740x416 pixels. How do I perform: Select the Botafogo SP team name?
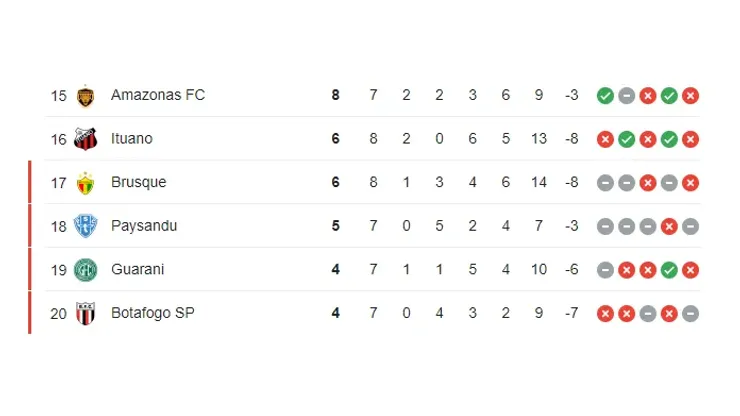click(x=152, y=313)
